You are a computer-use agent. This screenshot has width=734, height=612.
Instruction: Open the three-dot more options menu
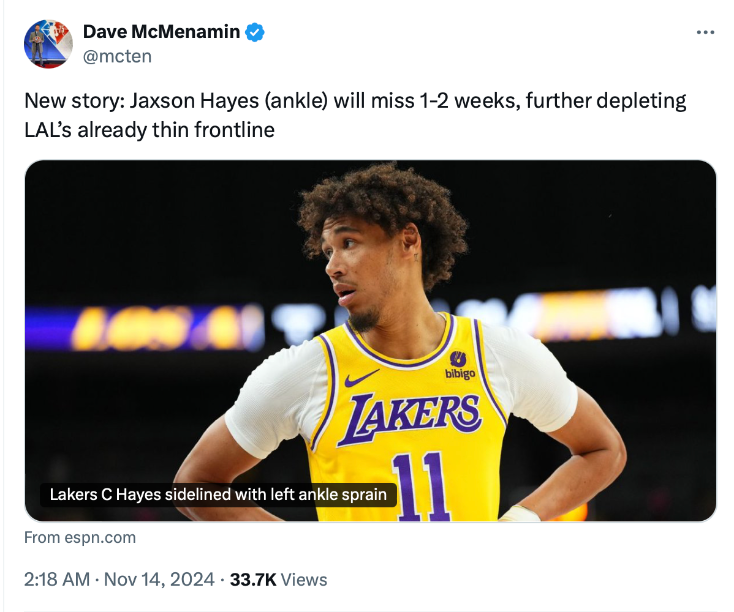tap(706, 32)
